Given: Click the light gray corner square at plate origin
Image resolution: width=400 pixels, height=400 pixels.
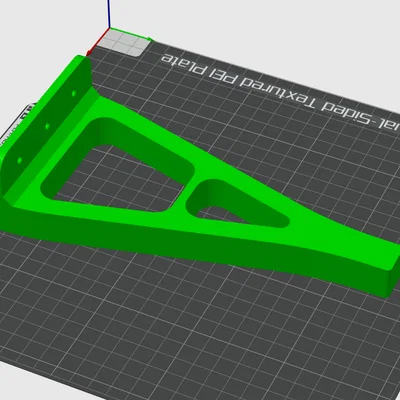Looking at the screenshot, I should click(124, 43).
